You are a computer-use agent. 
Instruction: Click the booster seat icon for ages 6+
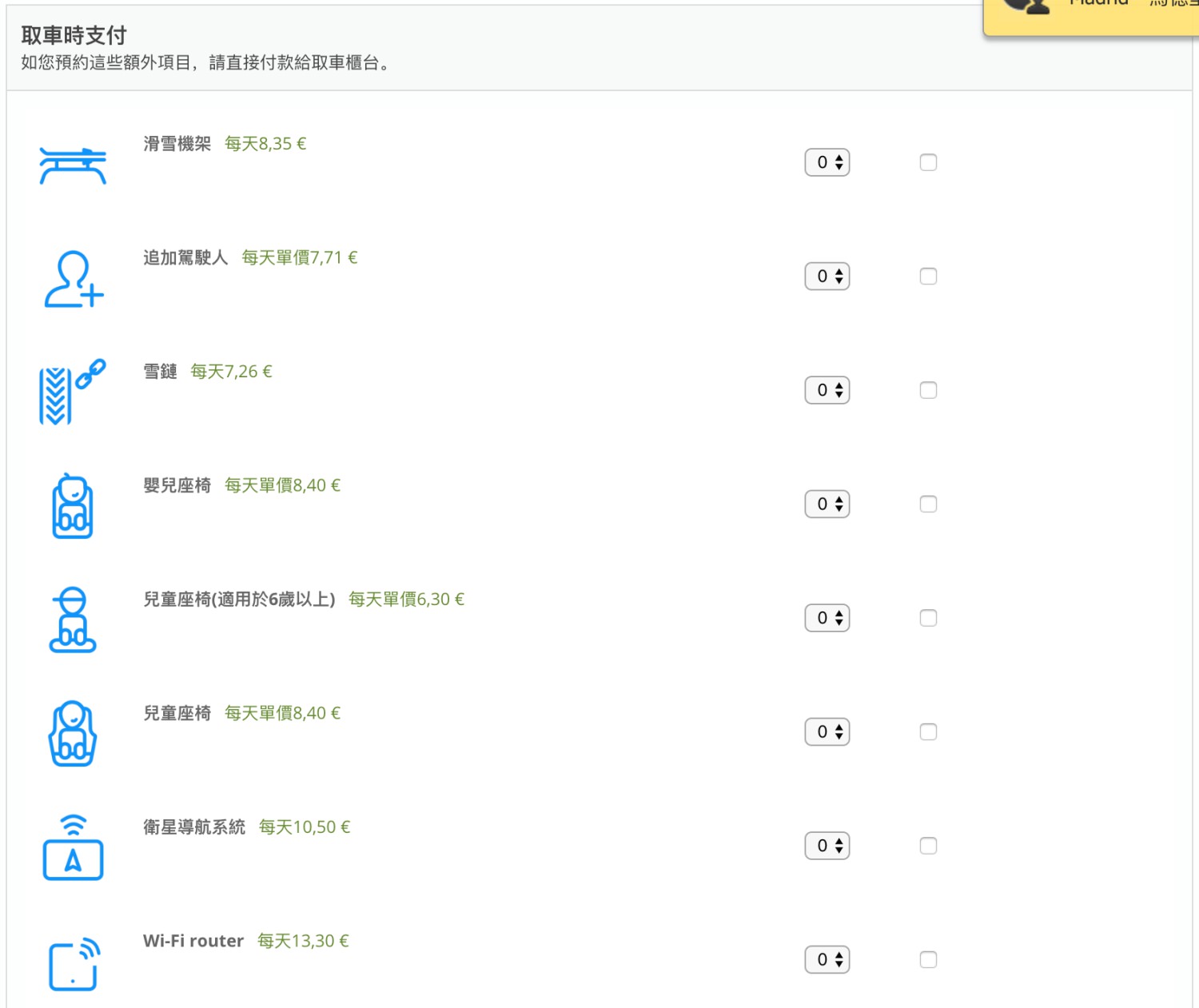point(73,620)
